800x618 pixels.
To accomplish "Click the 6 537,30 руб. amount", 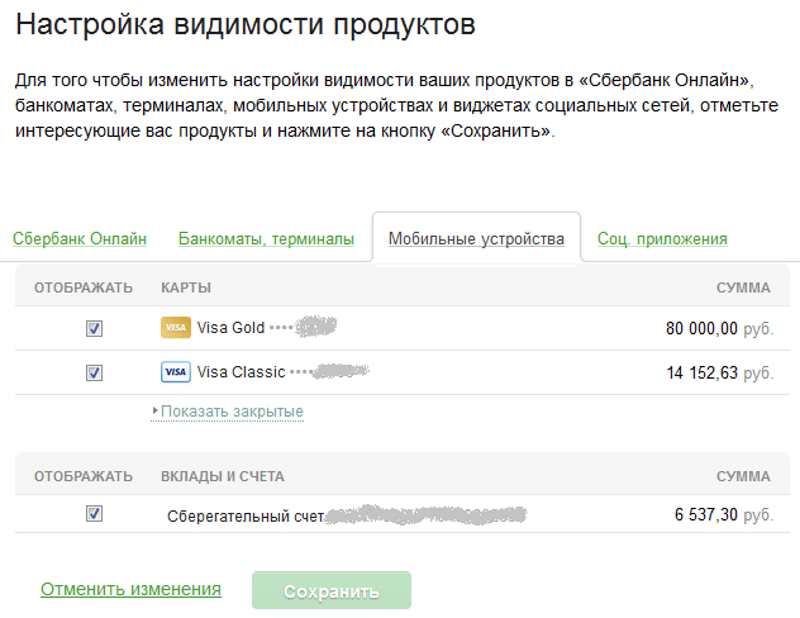I will pyautogui.click(x=724, y=514).
